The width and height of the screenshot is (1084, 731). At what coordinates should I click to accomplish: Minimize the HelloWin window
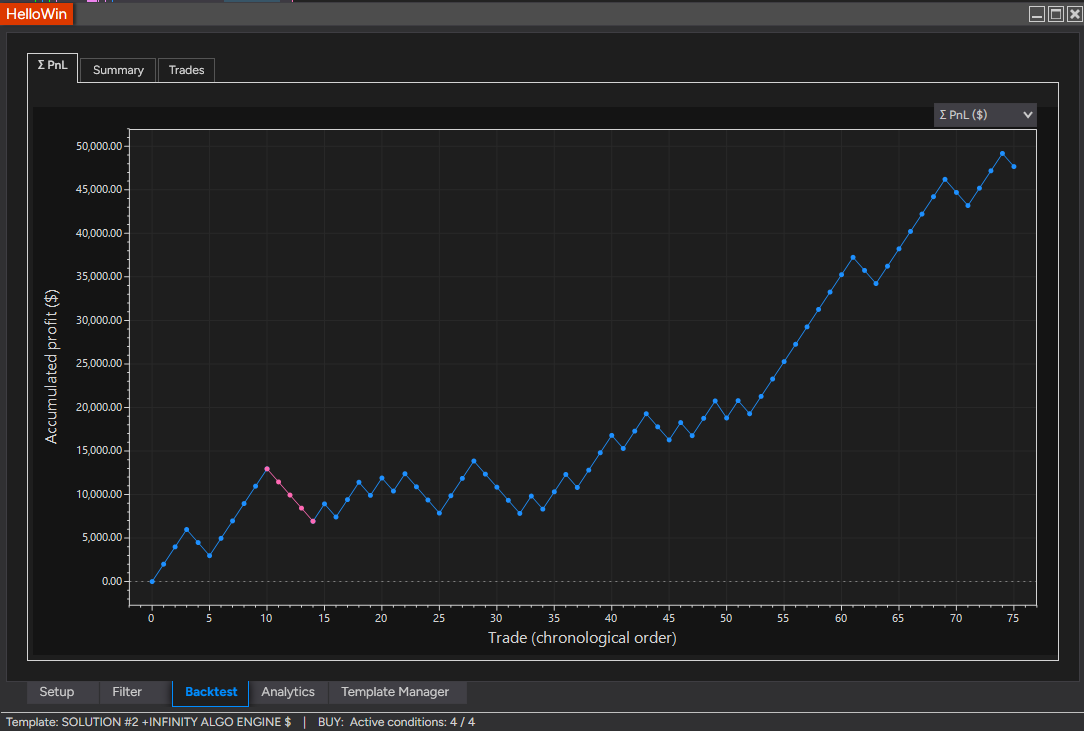[1037, 14]
